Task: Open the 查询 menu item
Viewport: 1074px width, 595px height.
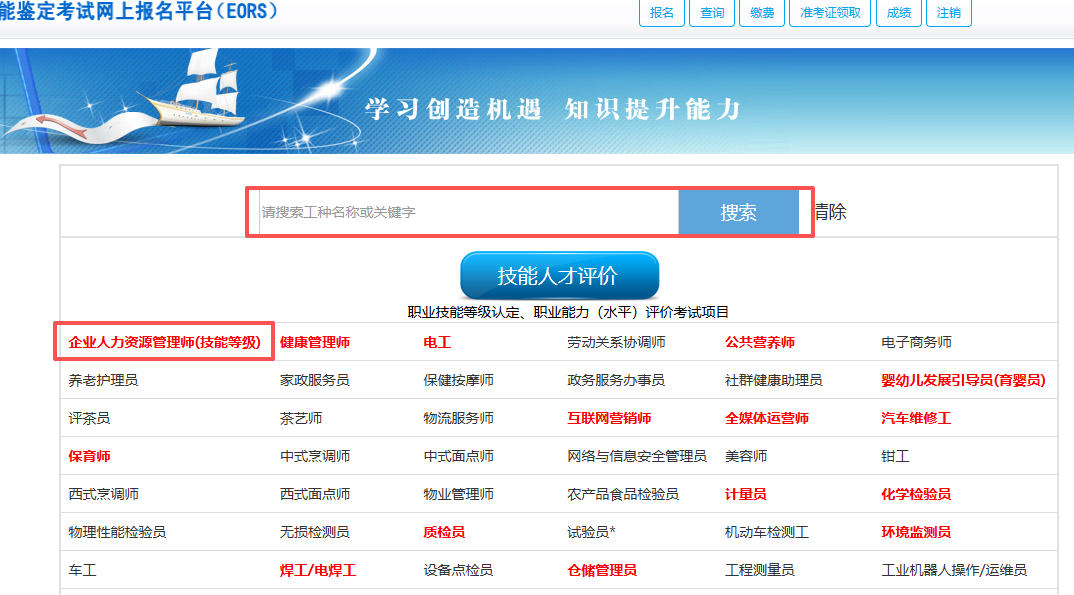Action: click(712, 13)
